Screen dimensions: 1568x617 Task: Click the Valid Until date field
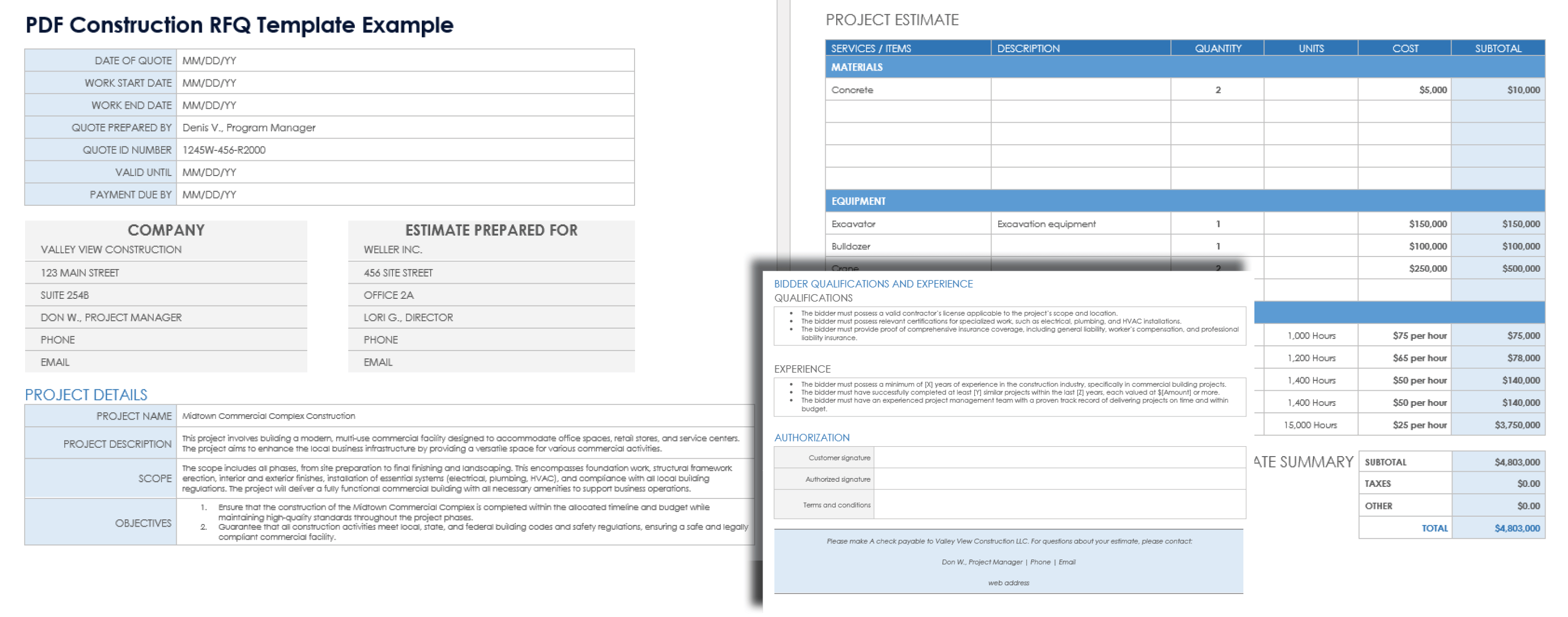pos(405,172)
